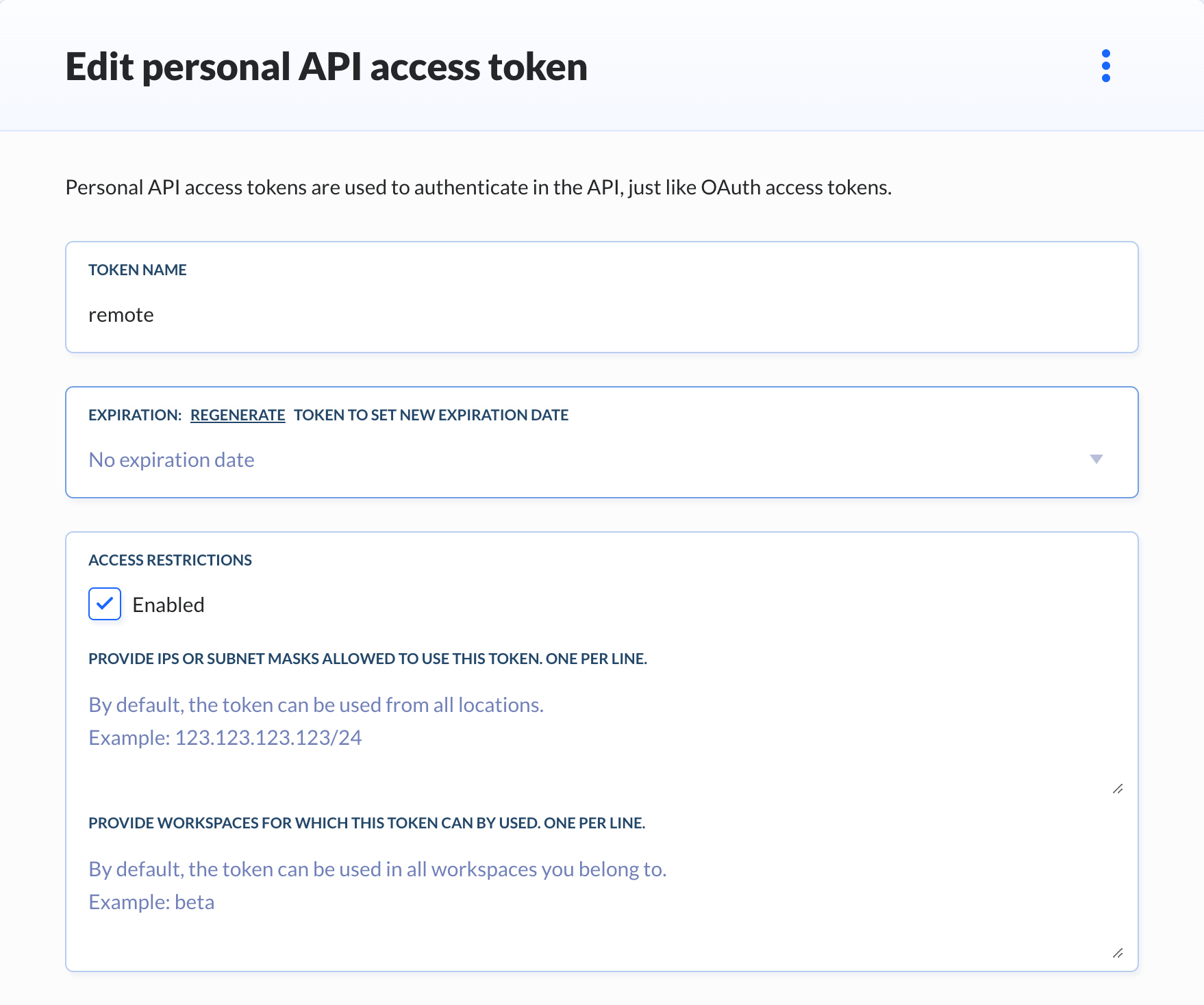
Task: Open the expiration date dropdown
Action: tap(601, 442)
